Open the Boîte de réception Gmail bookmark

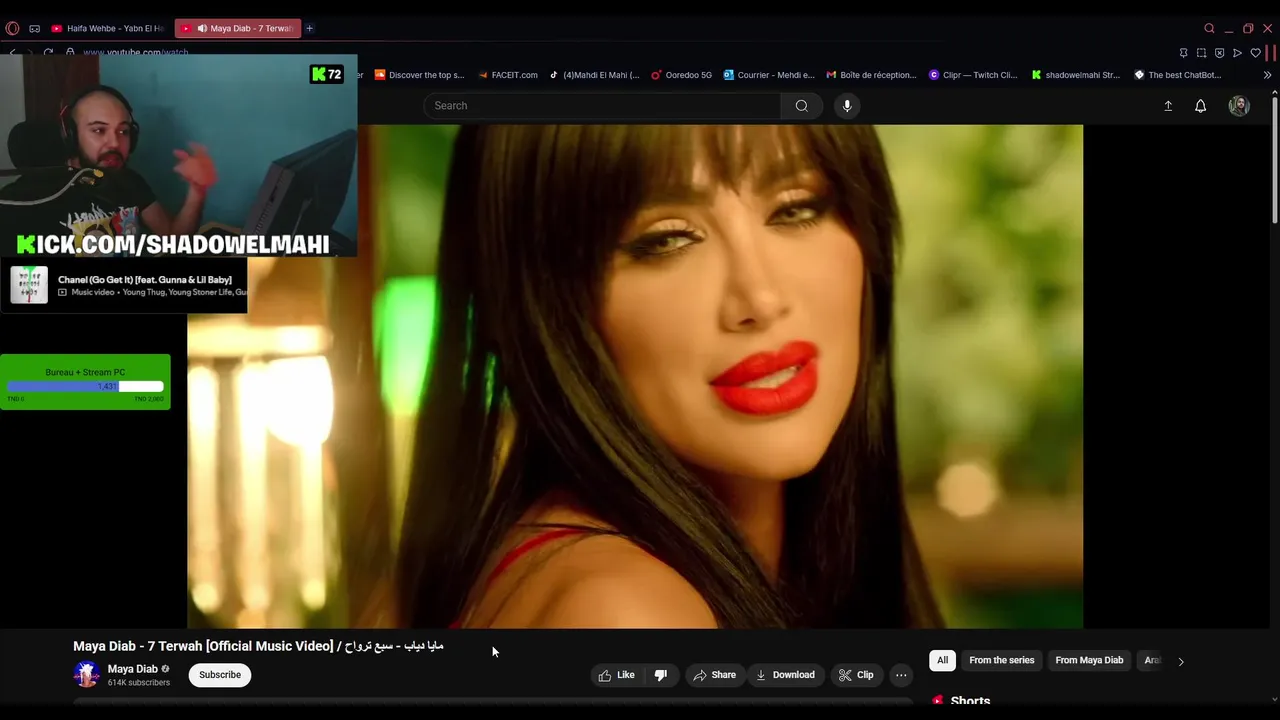[872, 75]
